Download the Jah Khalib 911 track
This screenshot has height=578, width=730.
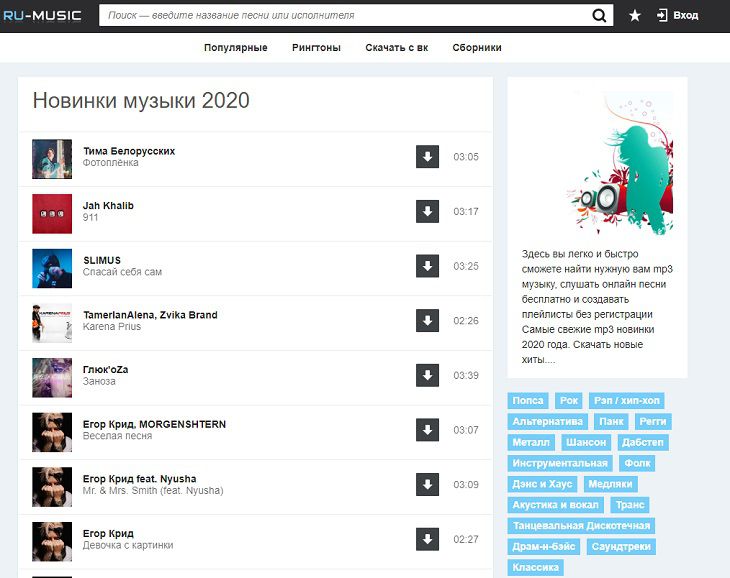pyautogui.click(x=427, y=212)
